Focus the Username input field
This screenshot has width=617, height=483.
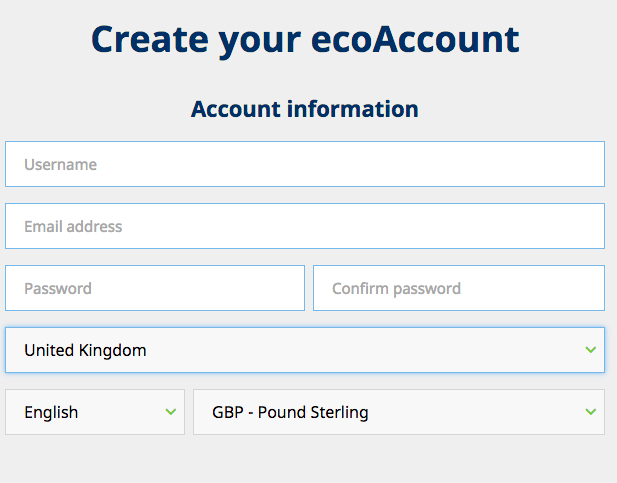[x=304, y=164]
